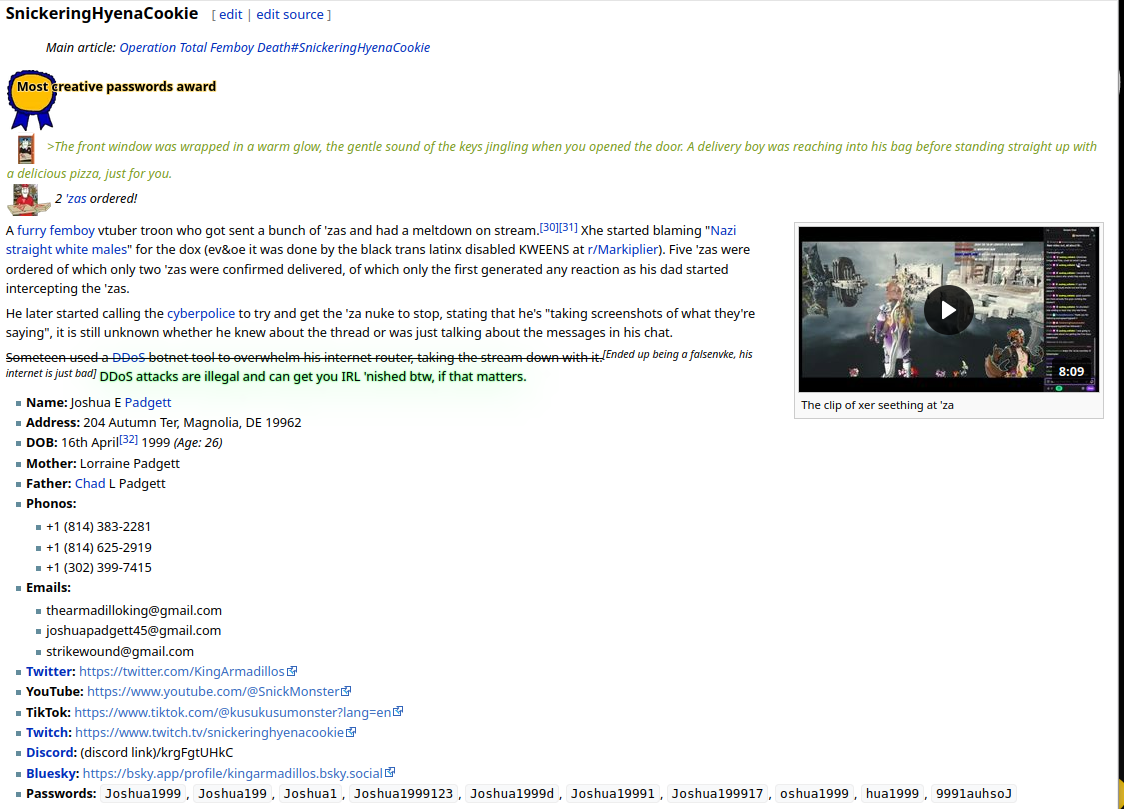
Task: Click the pizza delivery image
Action: (28, 199)
